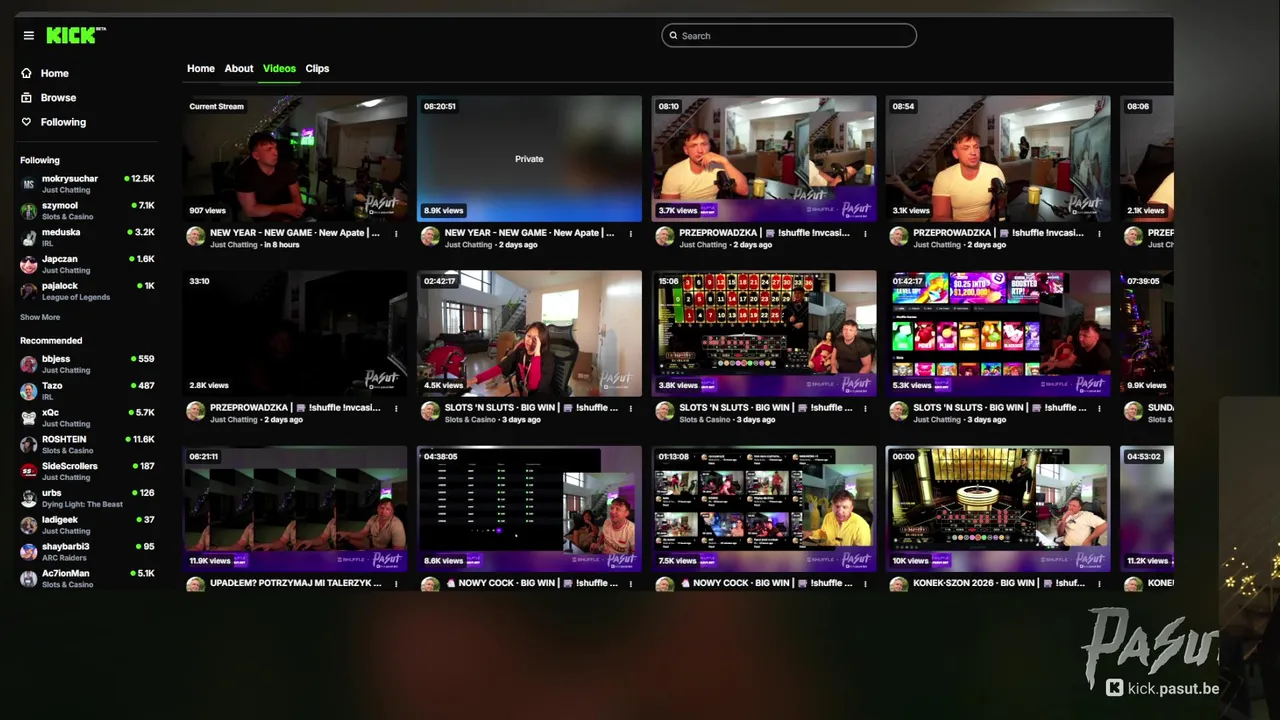Select the Videos tab
This screenshot has height=720, width=1280.
[x=279, y=68]
